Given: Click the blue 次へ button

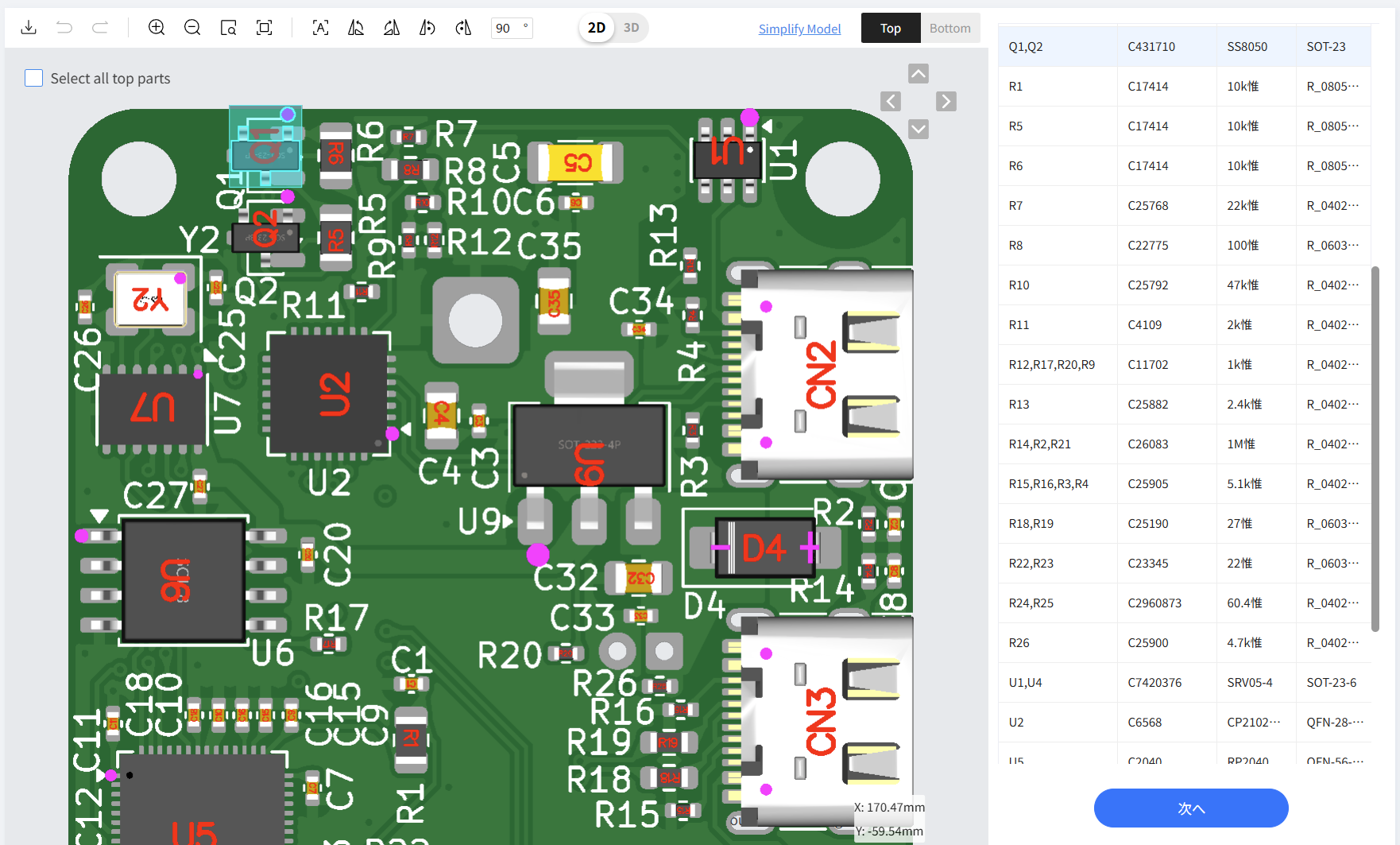Looking at the screenshot, I should [x=1191, y=808].
